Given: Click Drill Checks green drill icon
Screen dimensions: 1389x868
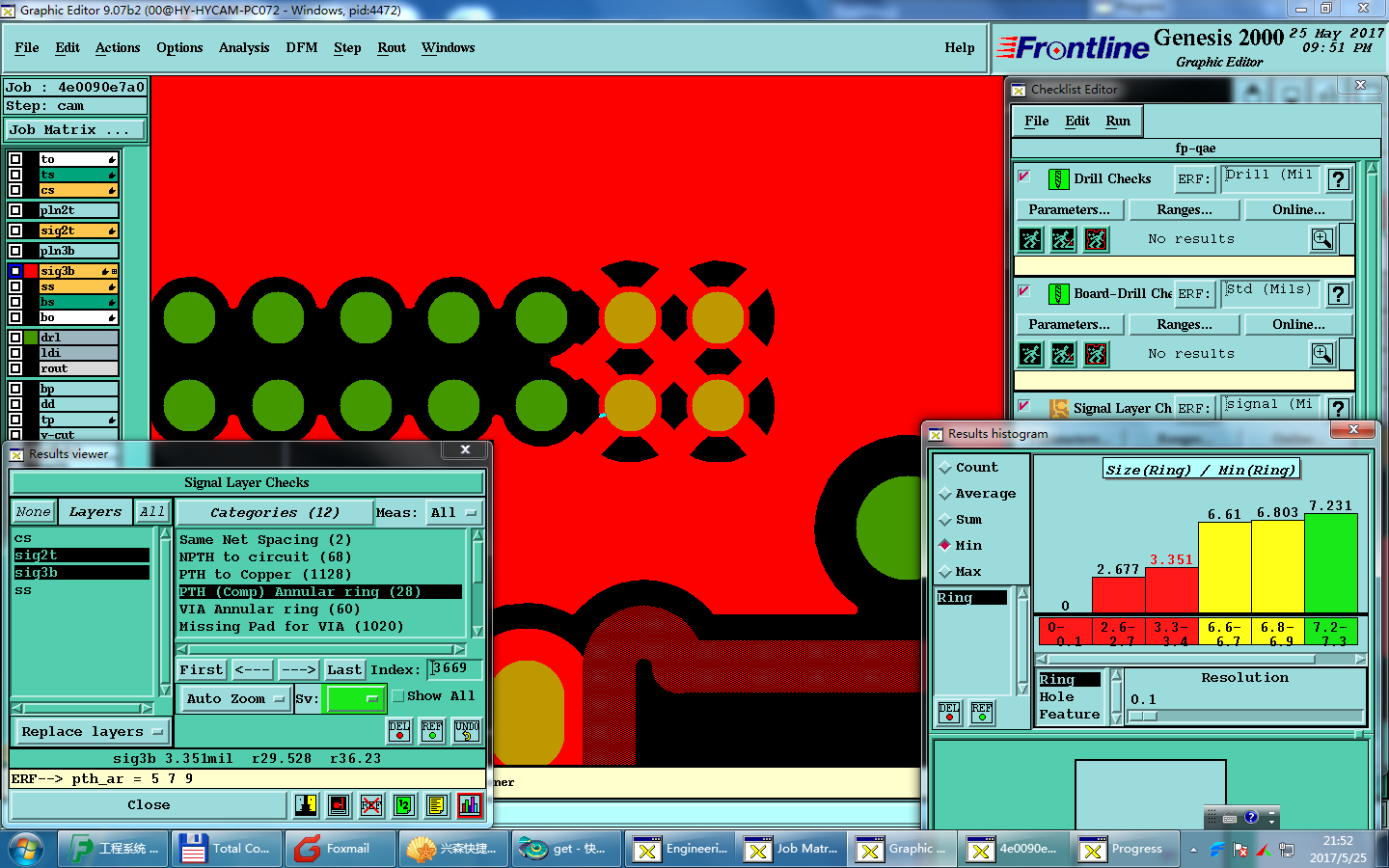Looking at the screenshot, I should point(1058,179).
